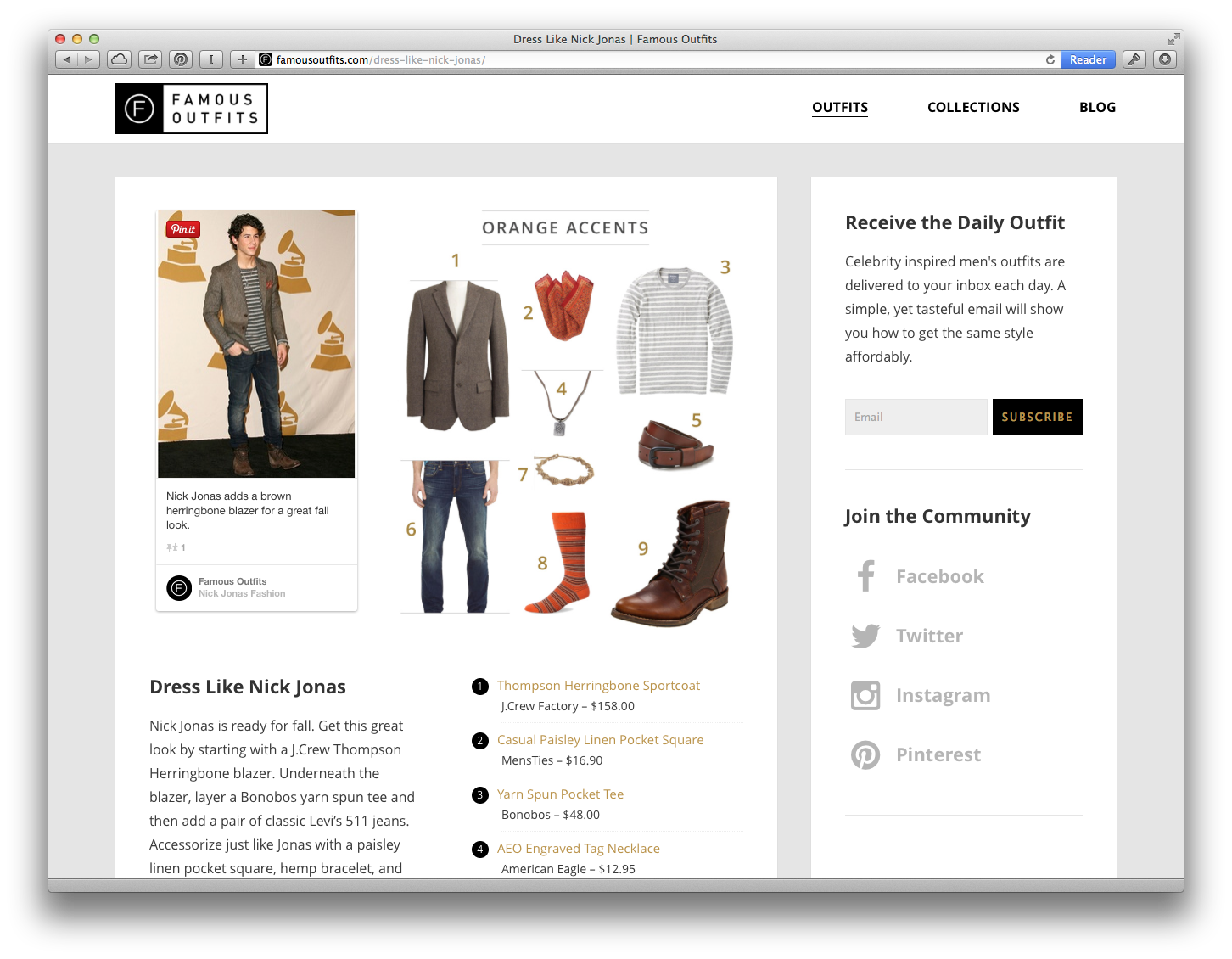The image size is (1232, 959).
Task: Open the Downloads toolbar icon
Action: tap(1165, 59)
